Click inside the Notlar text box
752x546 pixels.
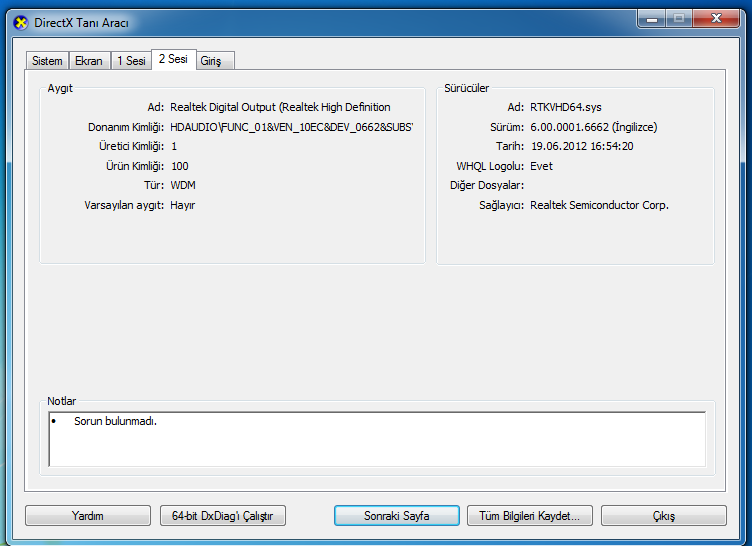click(x=376, y=439)
